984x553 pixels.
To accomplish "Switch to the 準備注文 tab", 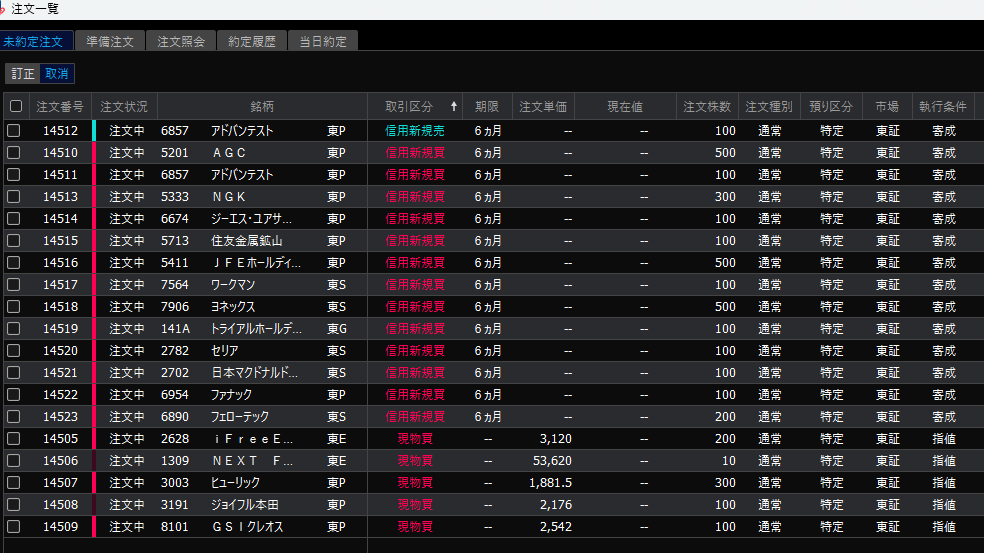I will 110,41.
